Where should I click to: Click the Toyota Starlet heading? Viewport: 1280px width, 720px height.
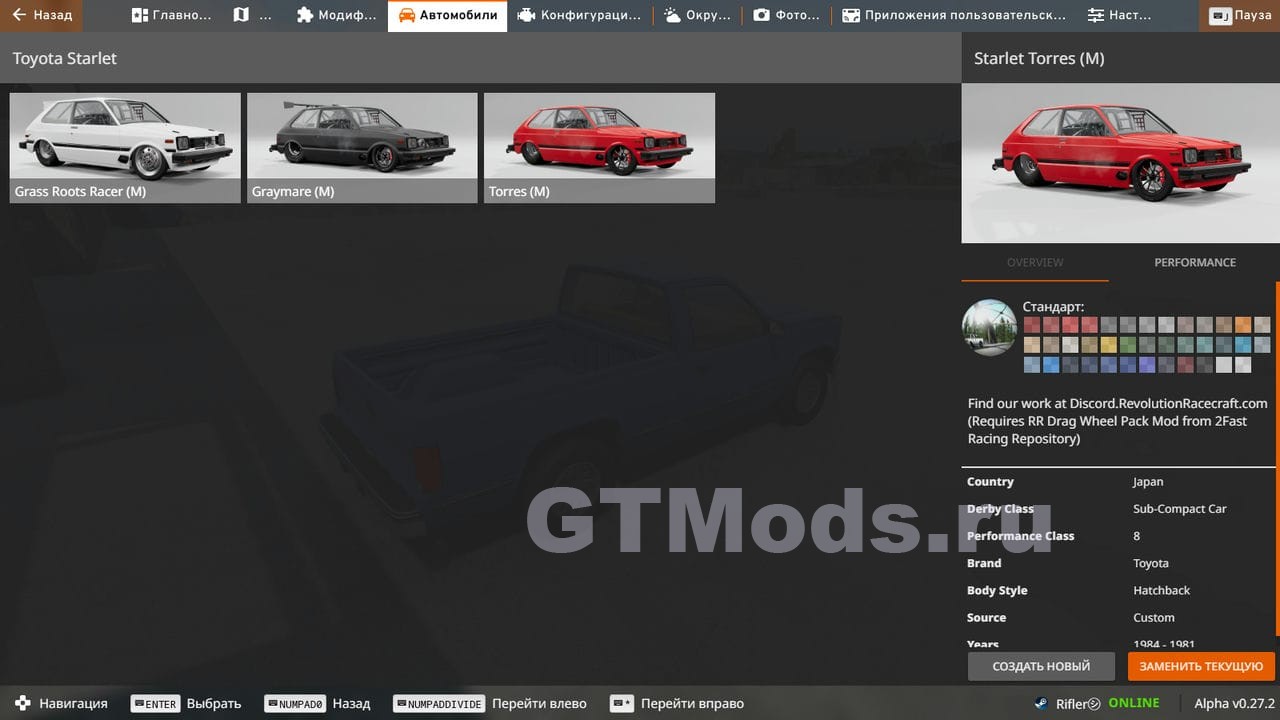pyautogui.click(x=65, y=58)
